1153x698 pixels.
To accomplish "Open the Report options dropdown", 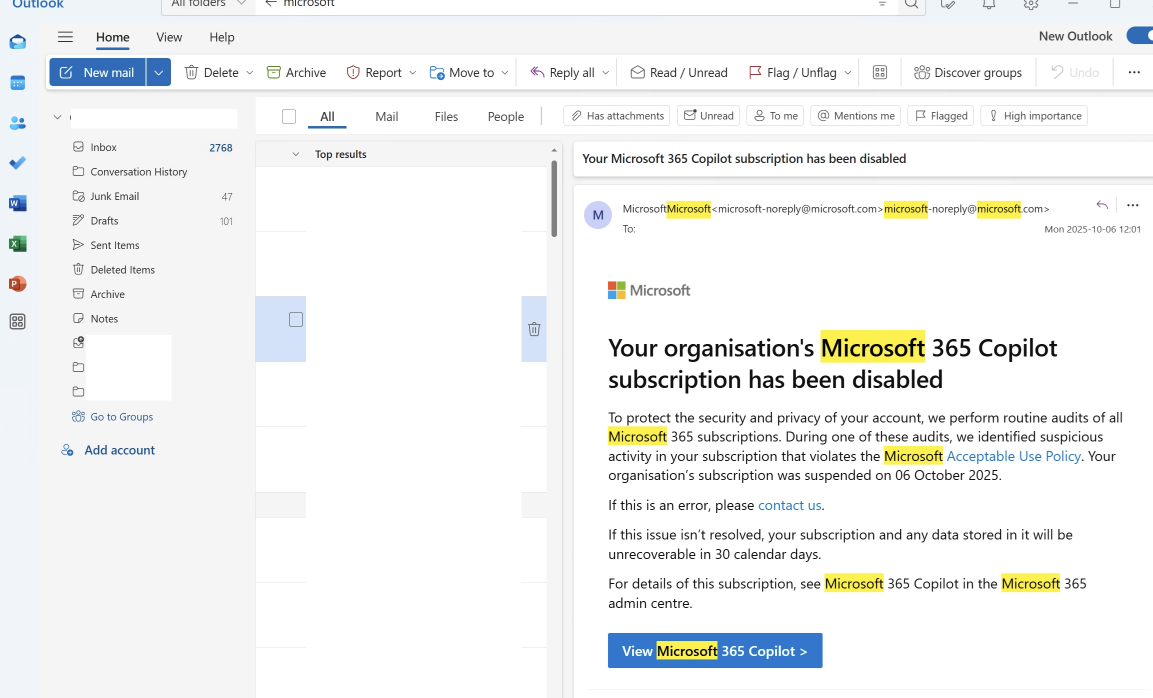I will (413, 72).
